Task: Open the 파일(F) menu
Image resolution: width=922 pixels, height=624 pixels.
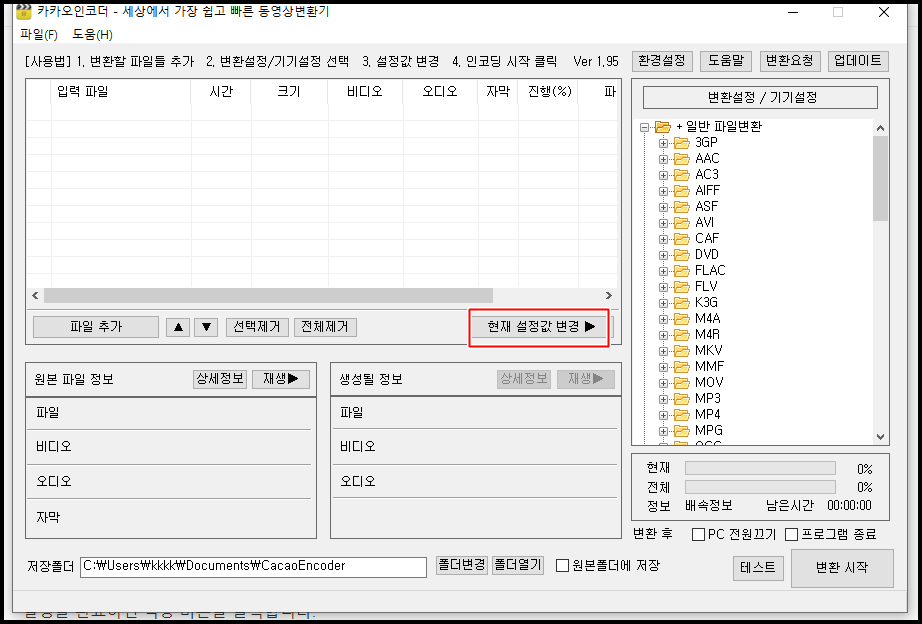Action: pyautogui.click(x=39, y=34)
